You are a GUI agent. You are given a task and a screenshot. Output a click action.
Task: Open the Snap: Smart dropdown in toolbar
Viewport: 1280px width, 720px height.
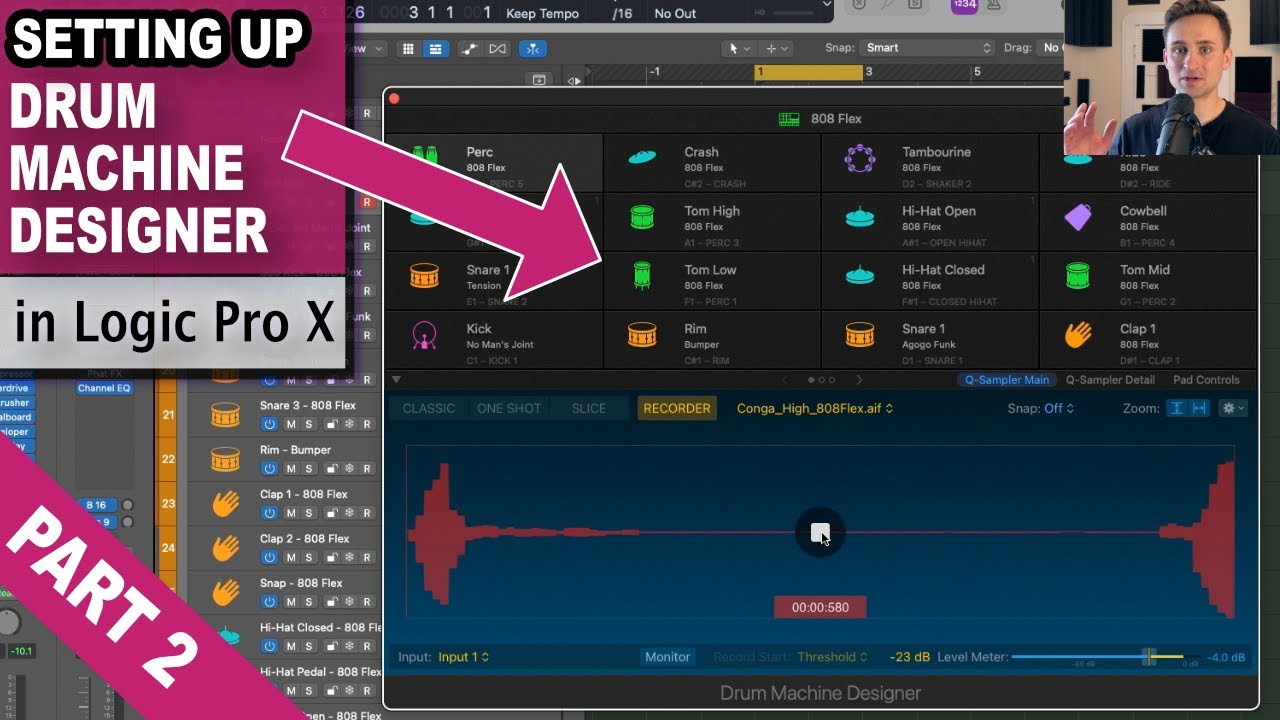click(926, 48)
